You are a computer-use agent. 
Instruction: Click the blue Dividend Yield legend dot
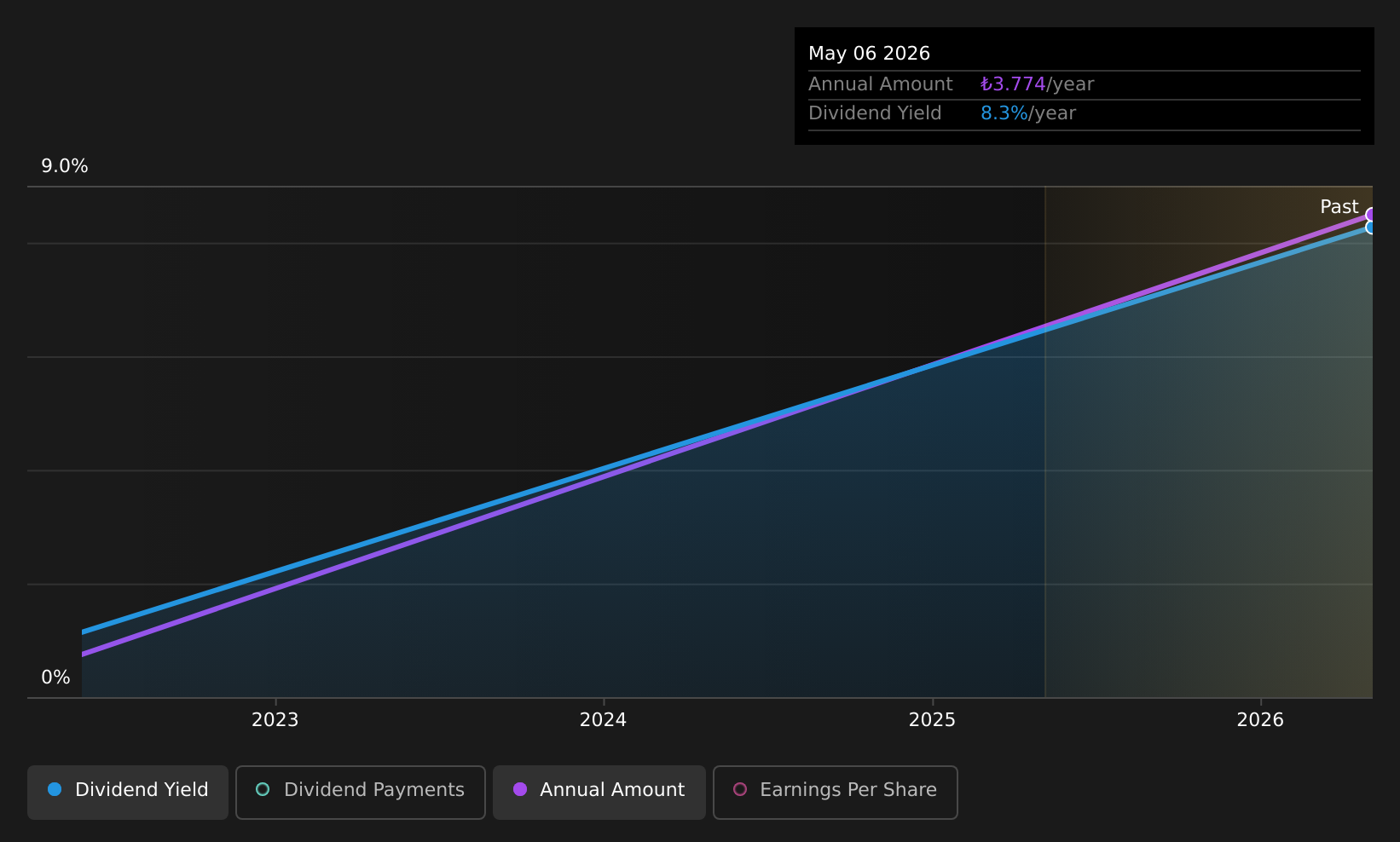(x=55, y=789)
